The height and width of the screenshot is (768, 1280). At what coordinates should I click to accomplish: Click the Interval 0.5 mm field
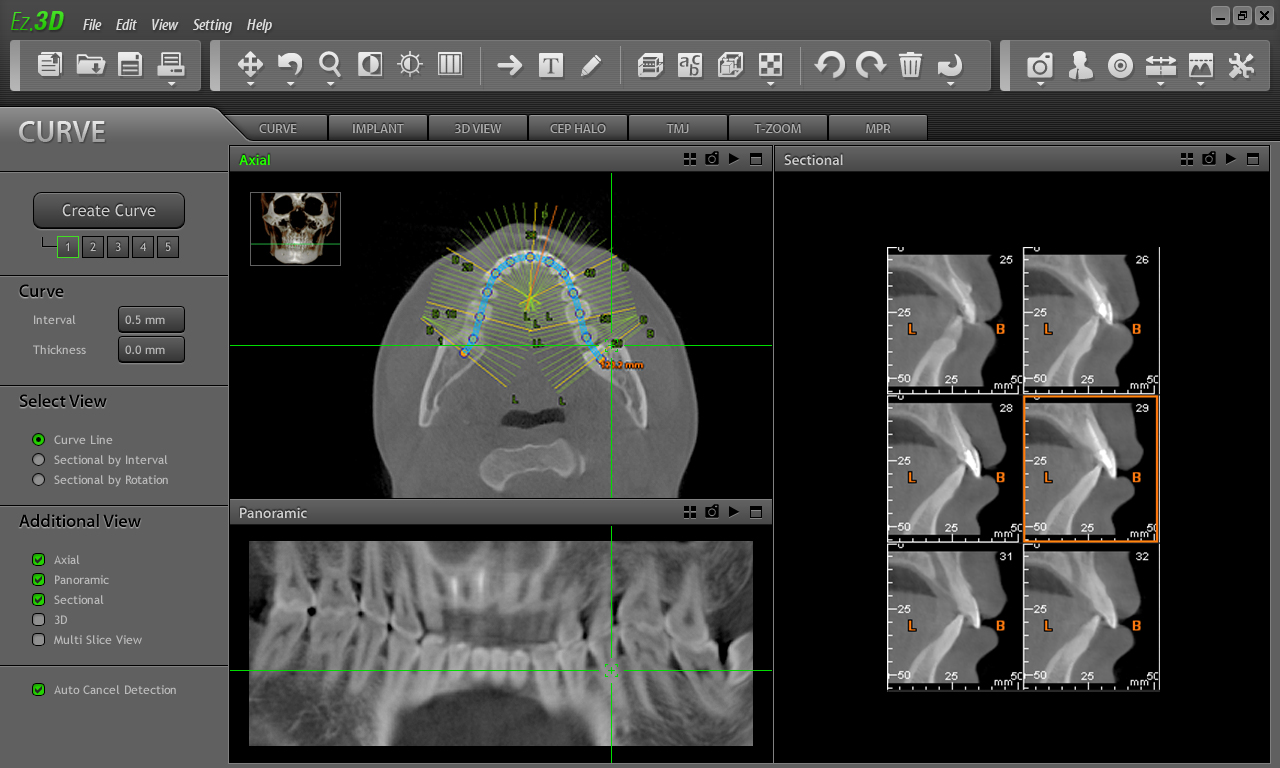click(151, 320)
